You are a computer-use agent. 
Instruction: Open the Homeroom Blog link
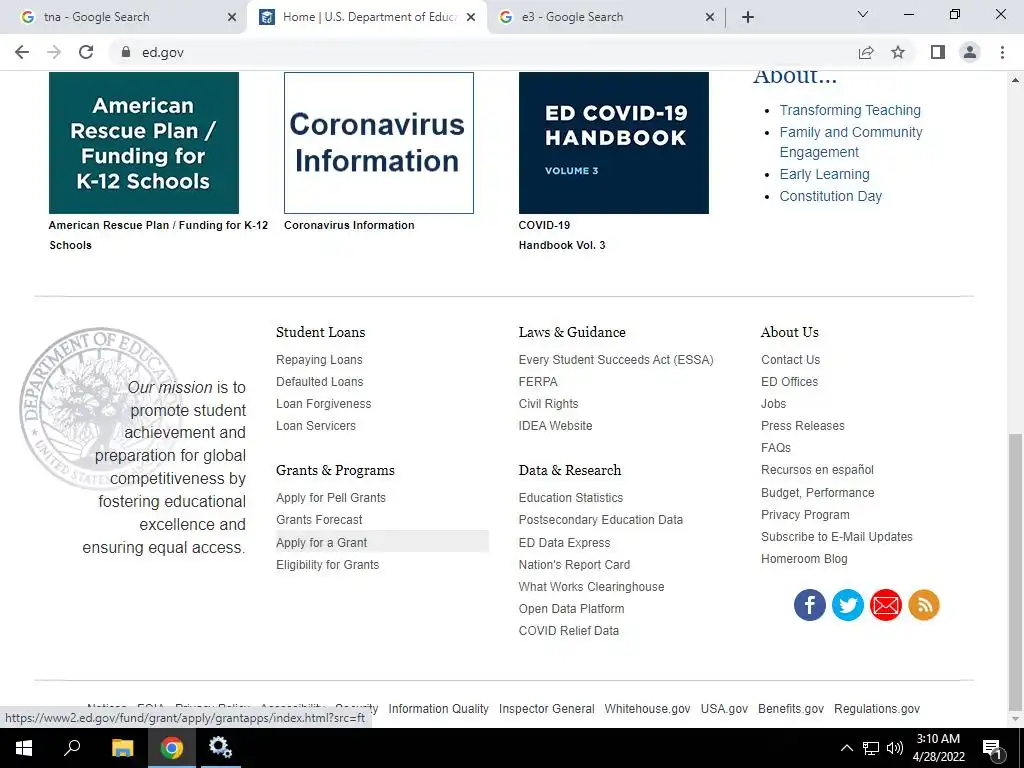coord(804,558)
